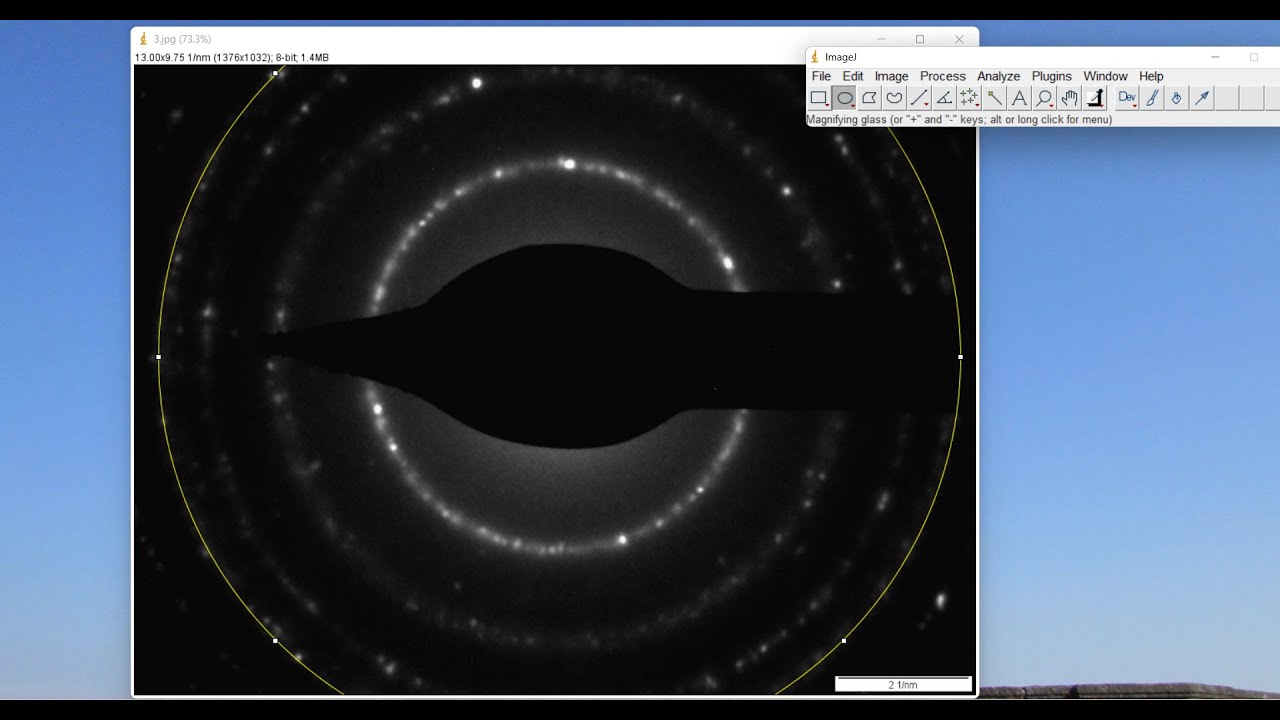The width and height of the screenshot is (1280, 720).
Task: Select the Magnifying glass tool
Action: pyautogui.click(x=1045, y=98)
